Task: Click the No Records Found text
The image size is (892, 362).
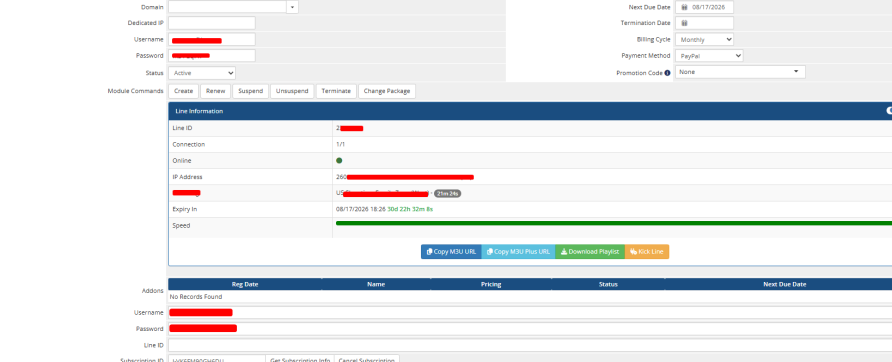Action: [196, 297]
